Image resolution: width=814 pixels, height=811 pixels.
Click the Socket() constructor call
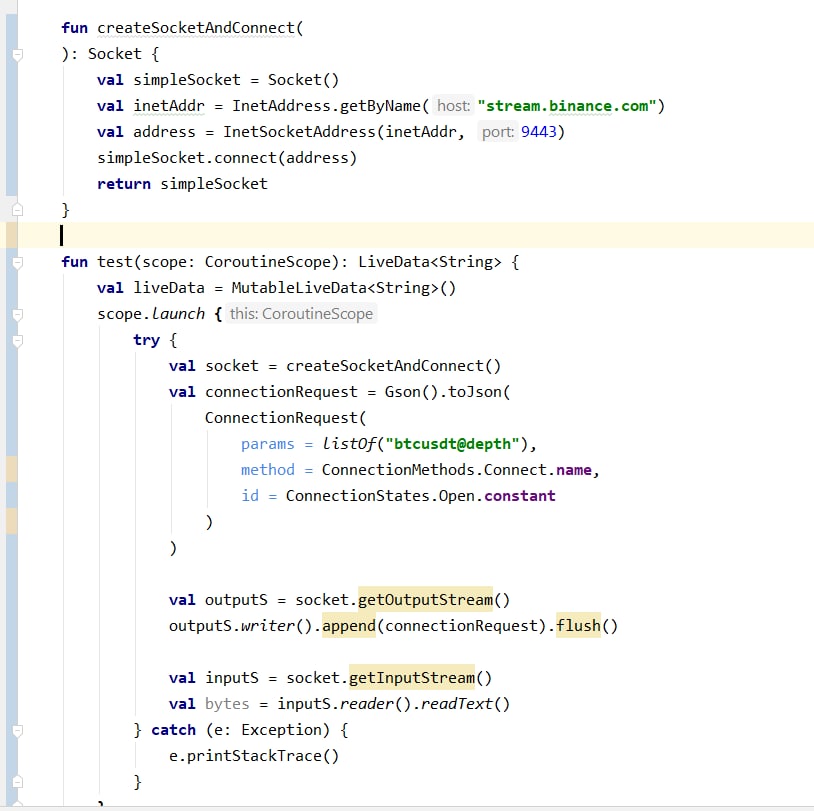pos(303,80)
